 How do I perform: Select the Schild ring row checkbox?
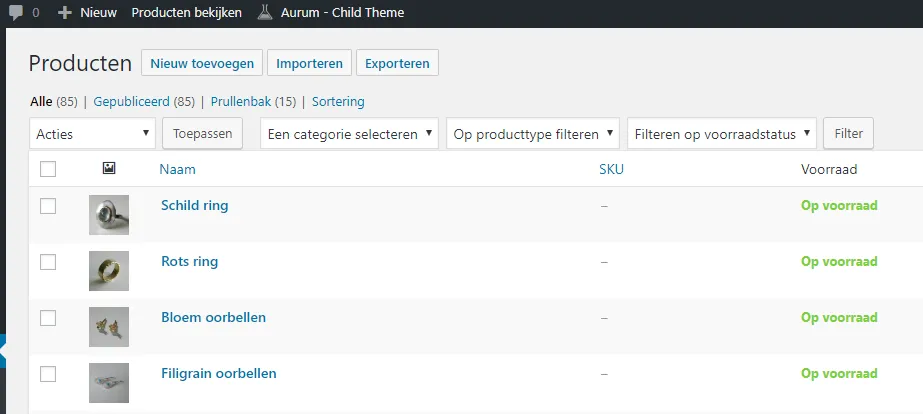click(48, 206)
